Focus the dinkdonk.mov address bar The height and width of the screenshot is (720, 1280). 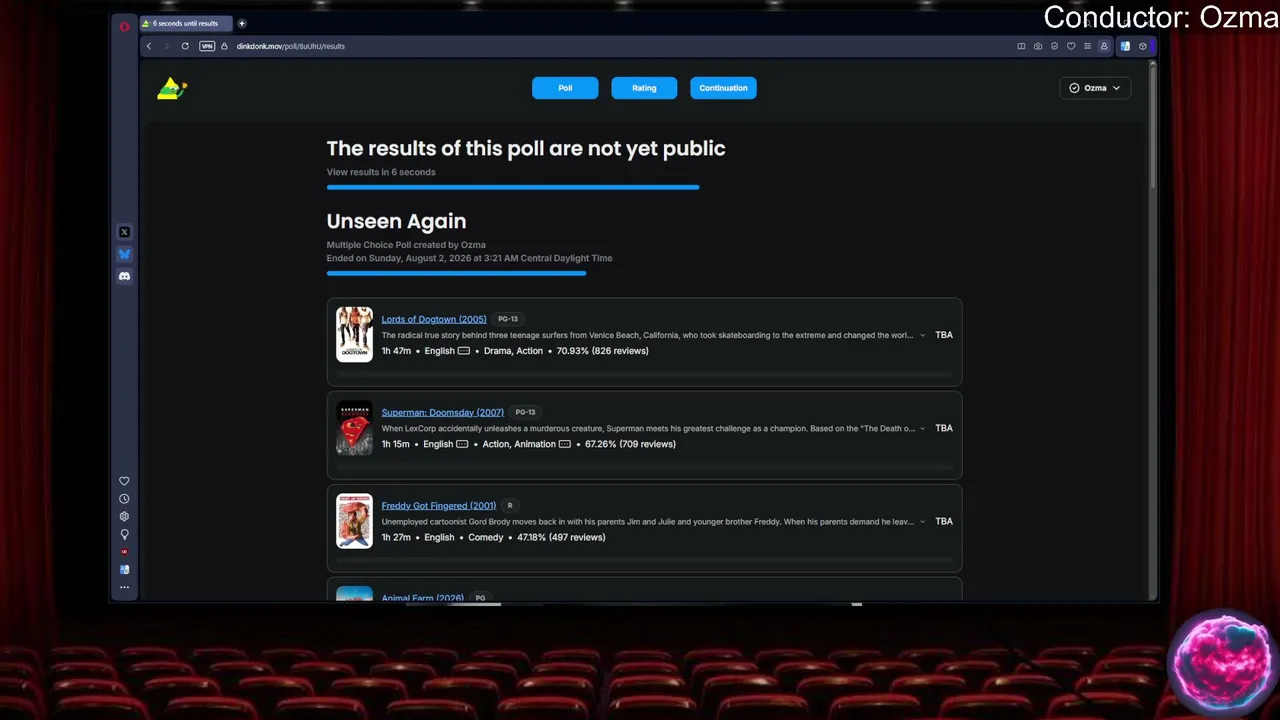click(290, 46)
